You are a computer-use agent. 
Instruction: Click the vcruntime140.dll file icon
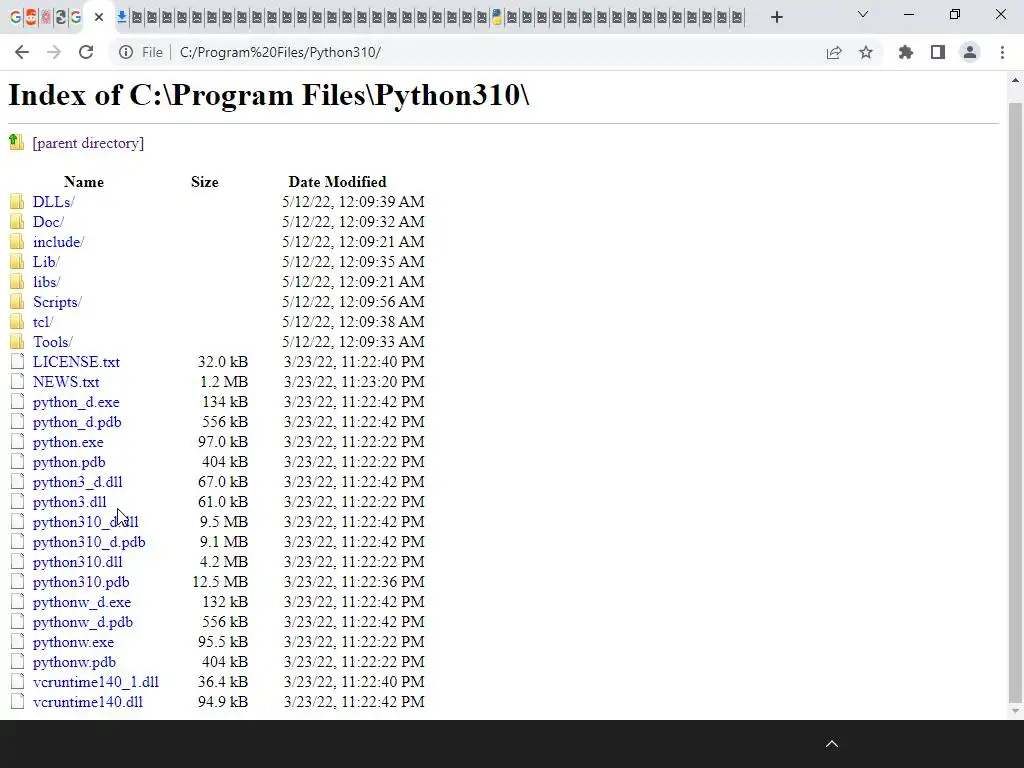[x=18, y=701]
